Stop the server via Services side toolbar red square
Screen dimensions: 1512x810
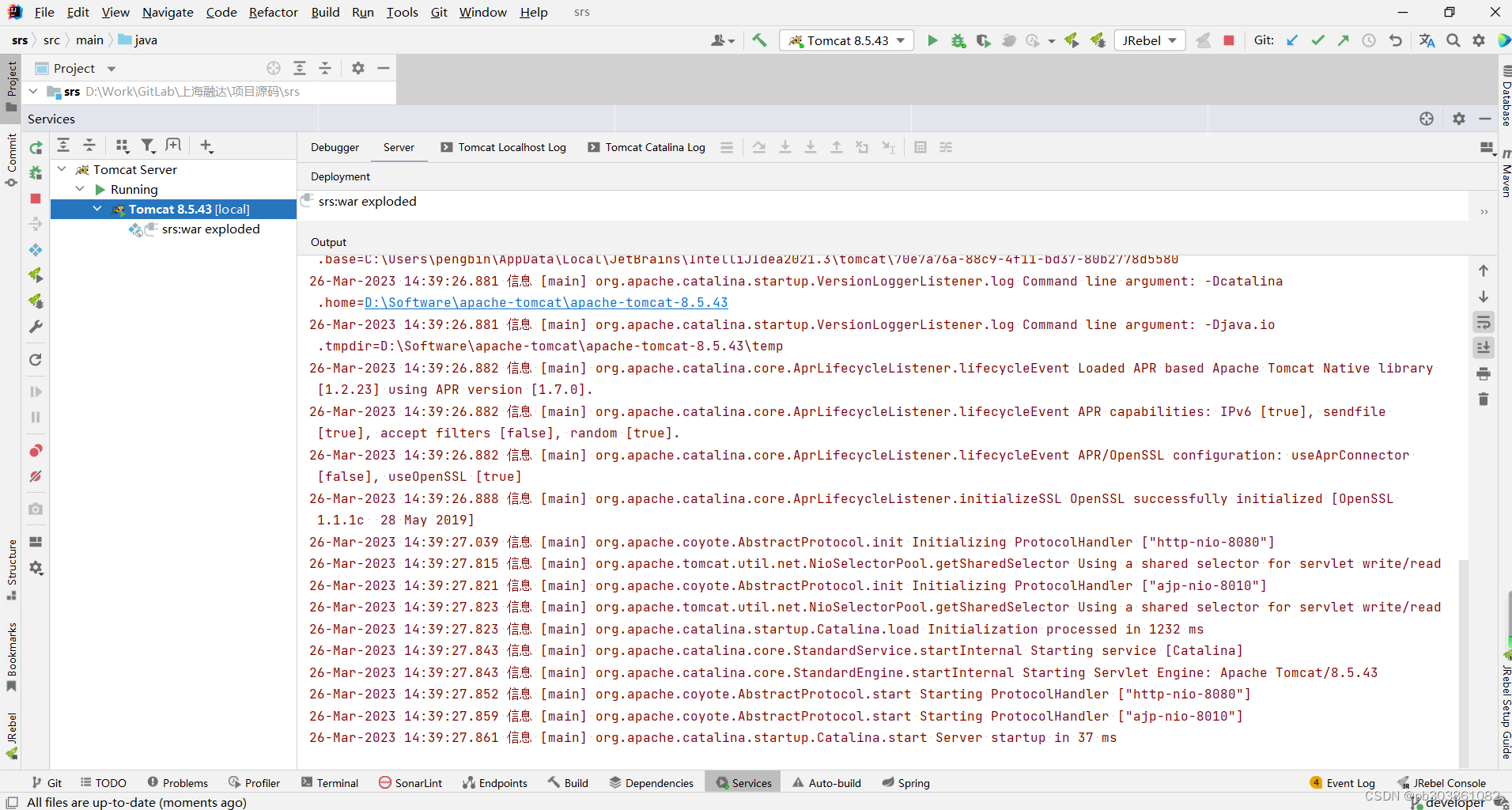pyautogui.click(x=36, y=199)
